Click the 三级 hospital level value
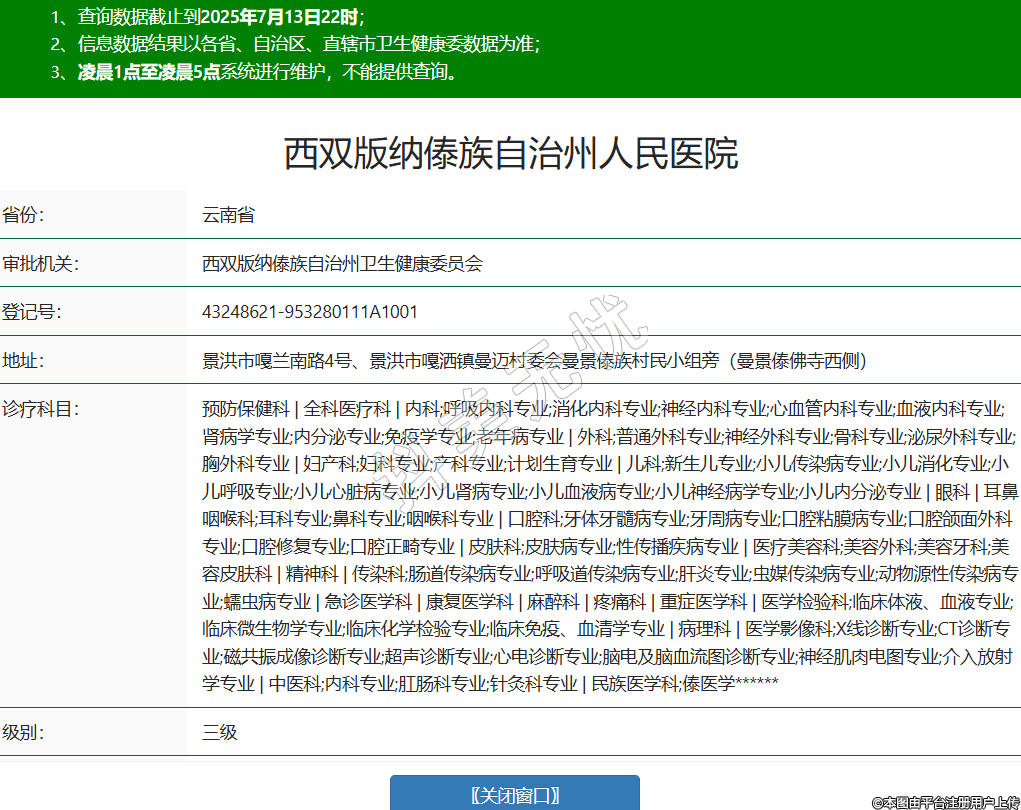This screenshot has width=1021, height=810. (x=220, y=732)
